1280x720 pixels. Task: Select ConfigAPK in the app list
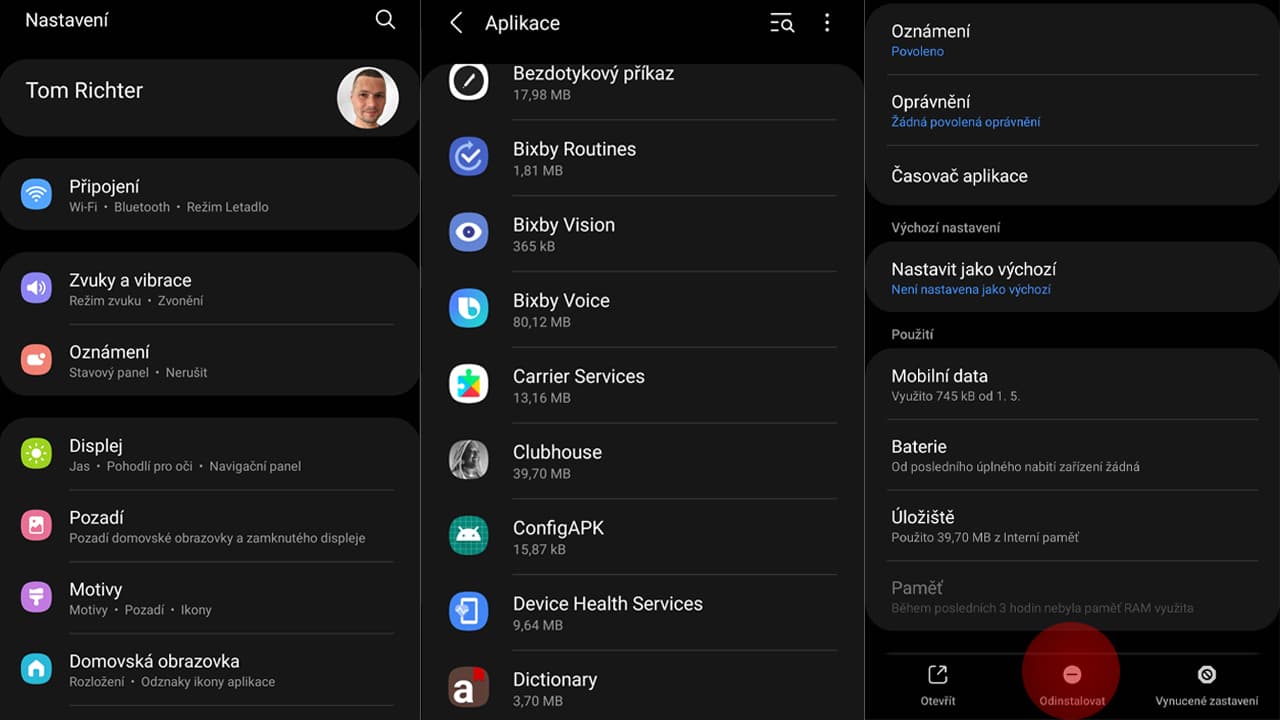click(642, 537)
